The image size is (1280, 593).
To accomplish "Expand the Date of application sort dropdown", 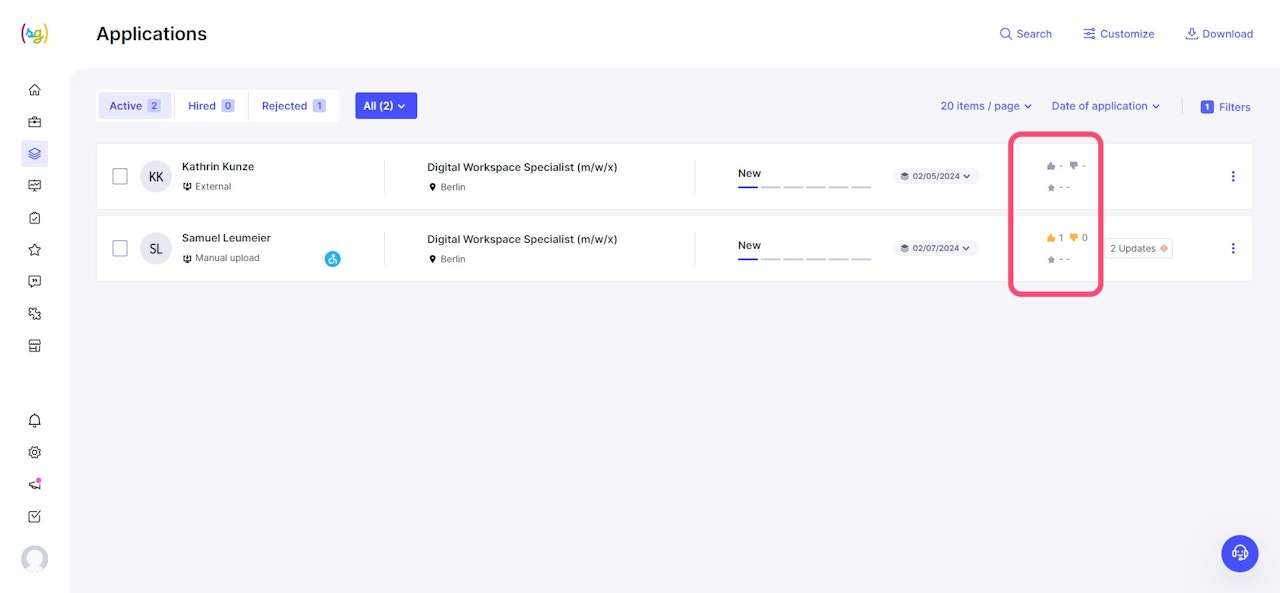I will click(1105, 106).
